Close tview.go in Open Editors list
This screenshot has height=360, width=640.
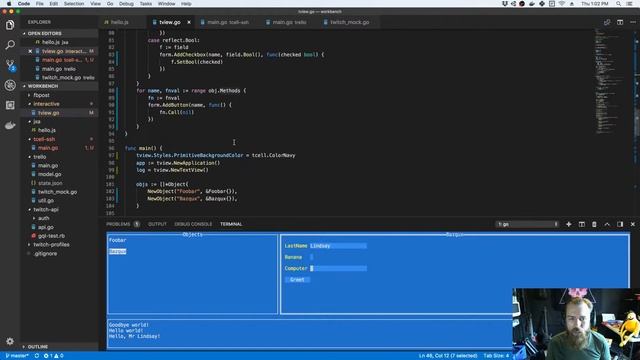pos(30,51)
